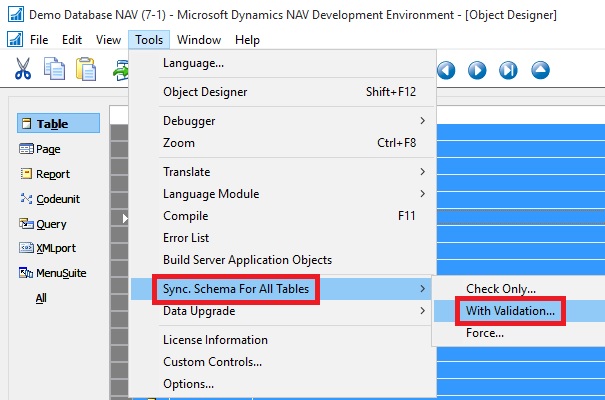Click the round up-arrow toolbar icon
605x400 pixels.
coord(540,70)
